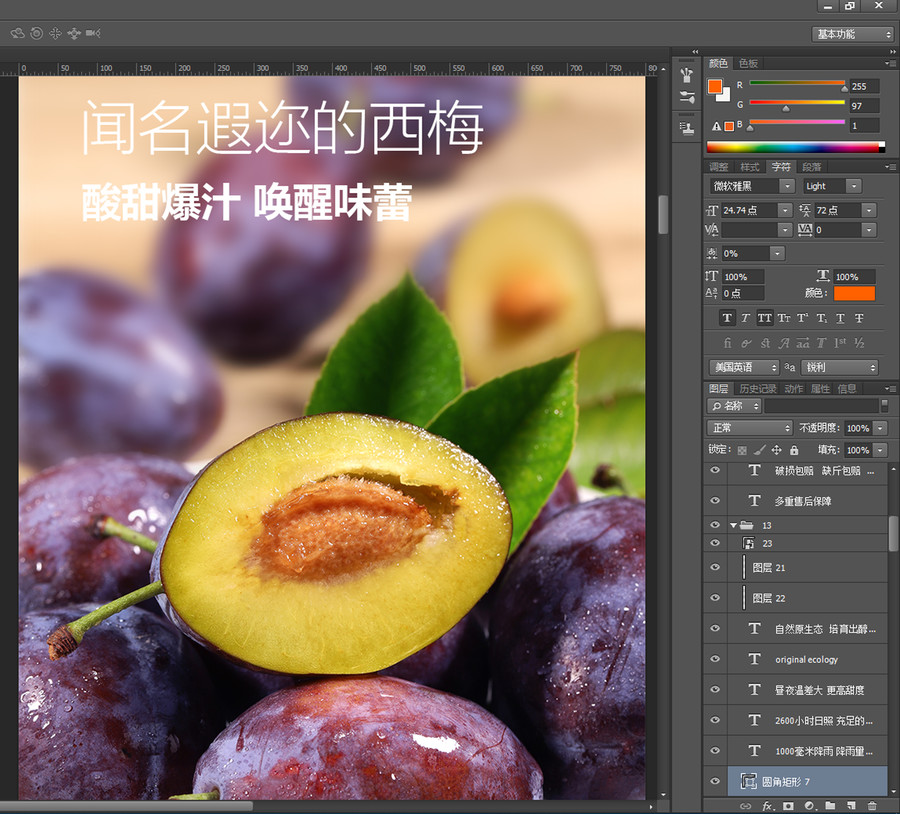Click the 3D rotate icon in options bar
Viewport: 900px width, 814px height.
click(x=18, y=33)
